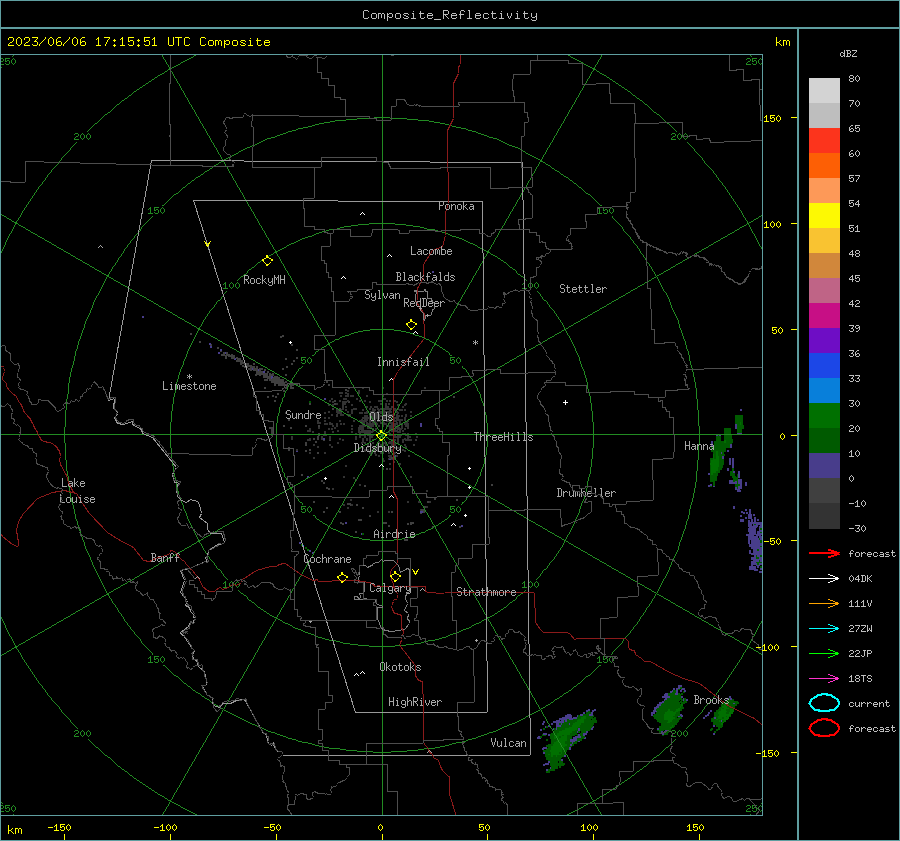Screen dimensions: 900x841
Task: Select the blue 36-33 dBZ swatch
Action: coord(824,366)
